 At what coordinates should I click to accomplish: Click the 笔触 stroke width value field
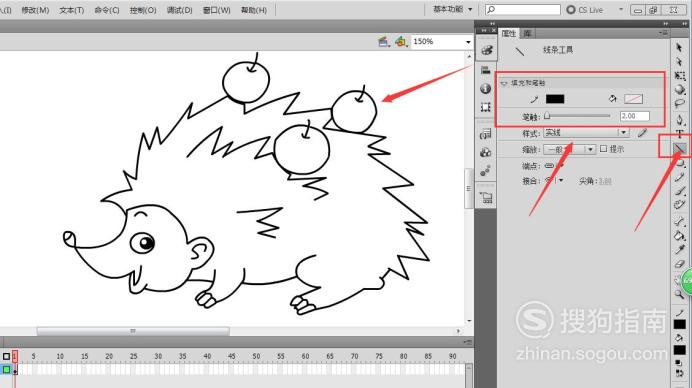tap(635, 116)
